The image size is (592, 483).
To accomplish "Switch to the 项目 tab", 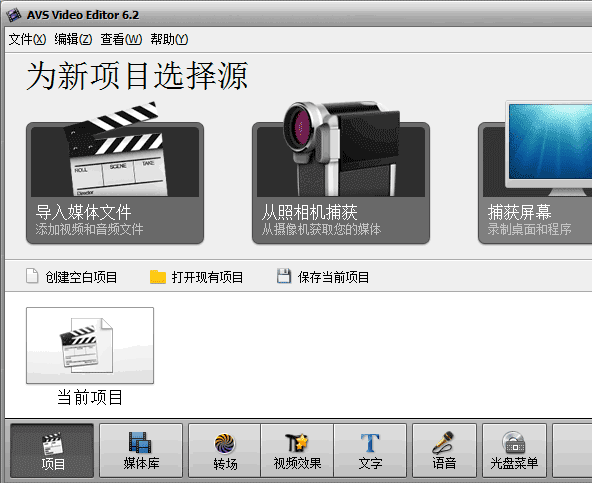I will [52, 451].
